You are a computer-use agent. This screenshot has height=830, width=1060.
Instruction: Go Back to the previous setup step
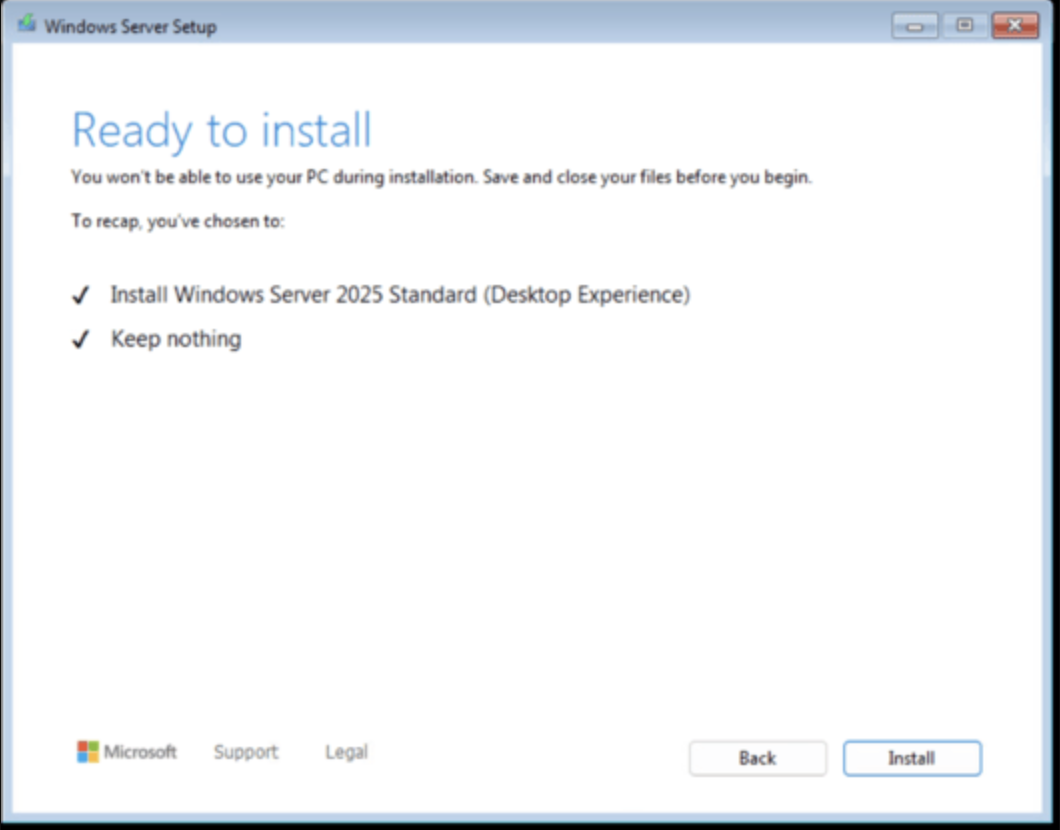tap(757, 758)
